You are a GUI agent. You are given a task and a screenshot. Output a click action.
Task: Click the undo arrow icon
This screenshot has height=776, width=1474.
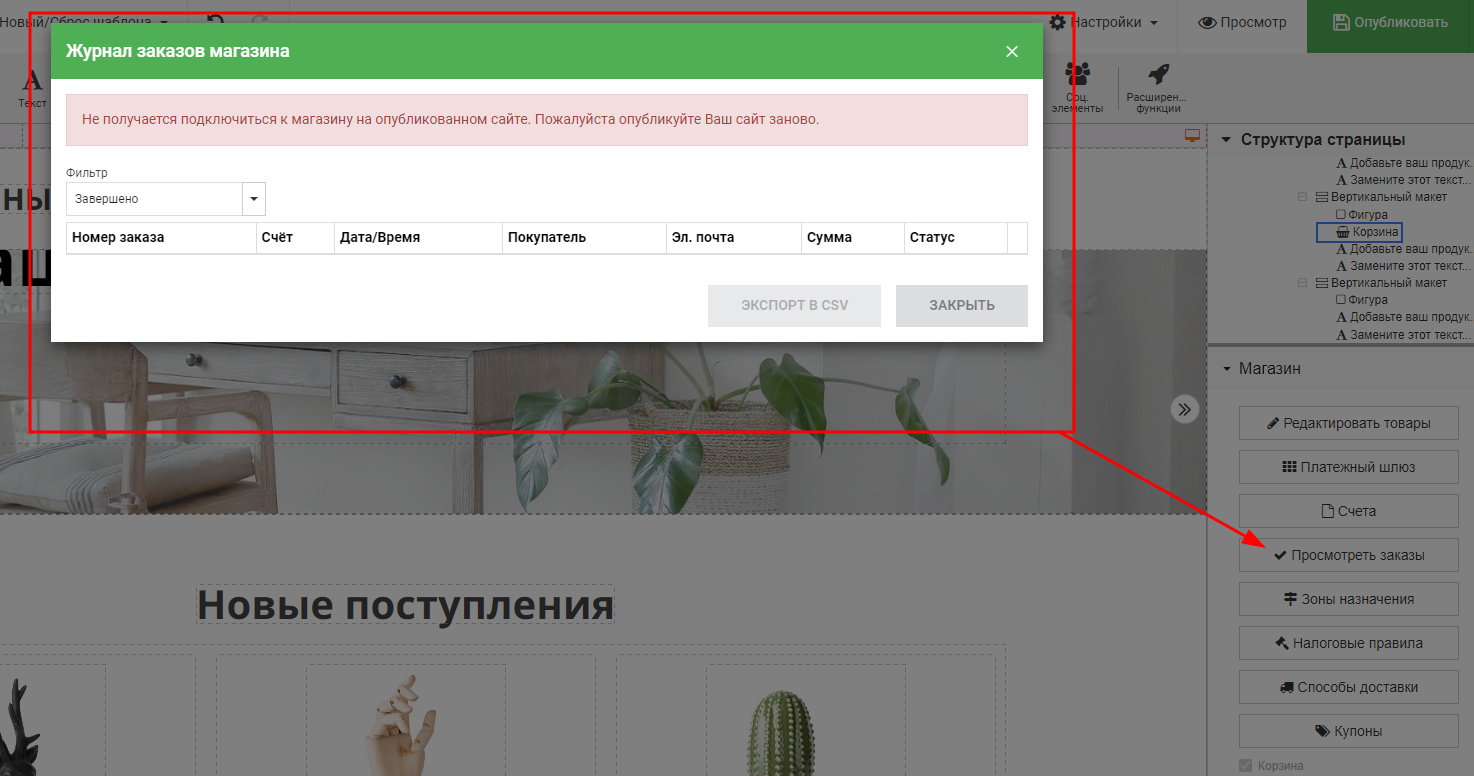point(216,22)
